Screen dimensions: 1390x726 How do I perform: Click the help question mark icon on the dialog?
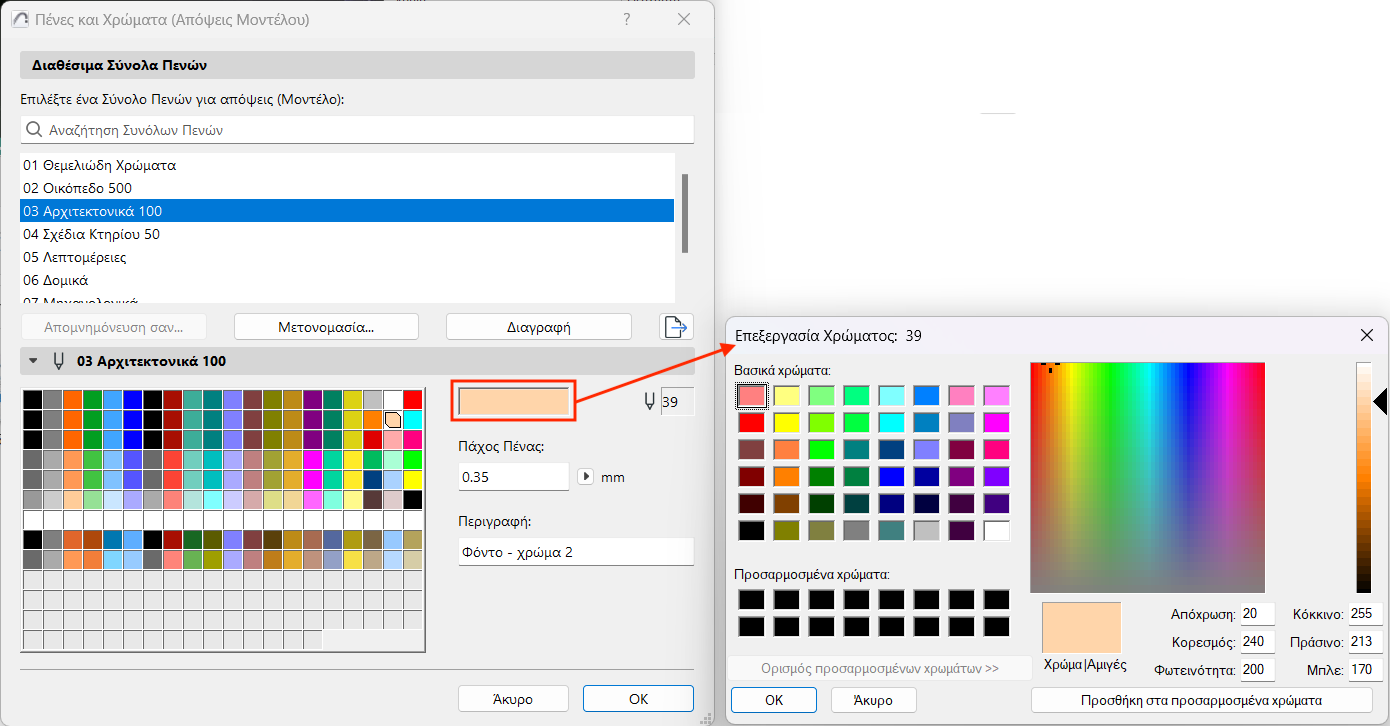pos(626,18)
